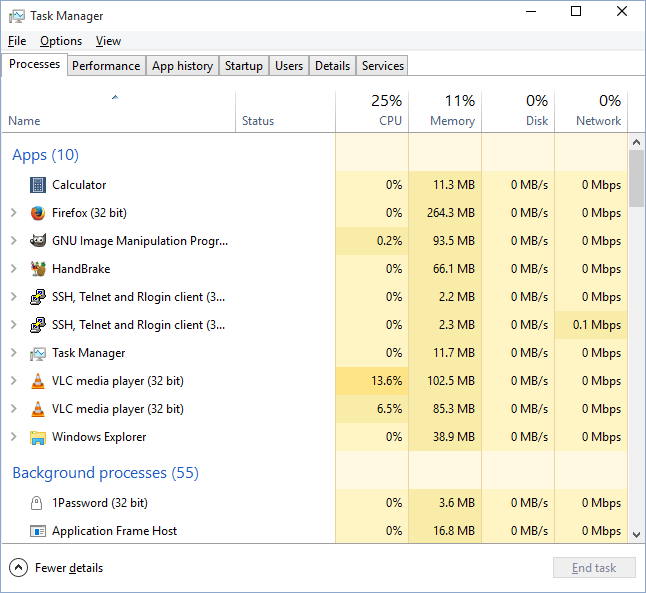Switch to the Performance tab
The height and width of the screenshot is (593, 646).
click(x=106, y=66)
